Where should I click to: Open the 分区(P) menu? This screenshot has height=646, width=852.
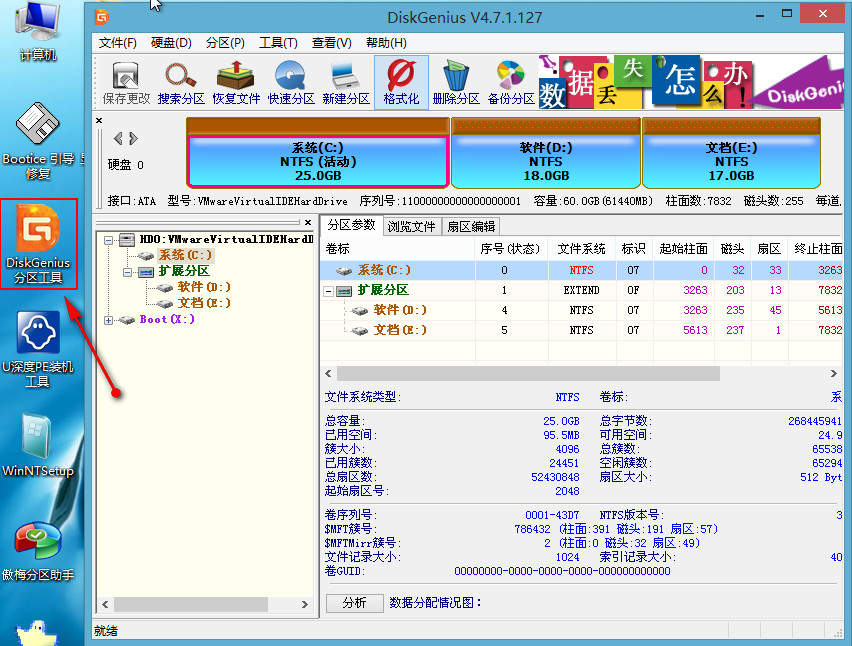point(225,43)
